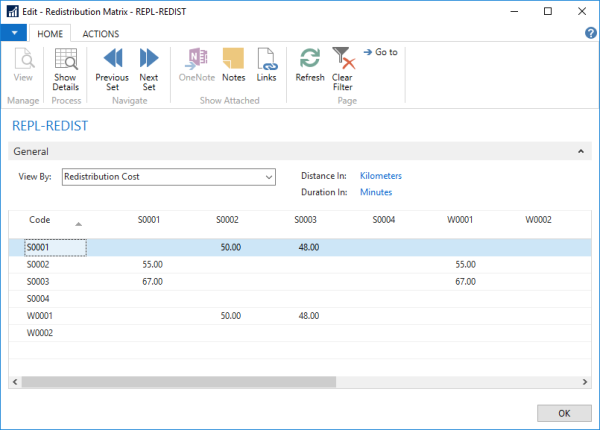Switch to the ACTIONS tab
600x430 pixels.
100,33
